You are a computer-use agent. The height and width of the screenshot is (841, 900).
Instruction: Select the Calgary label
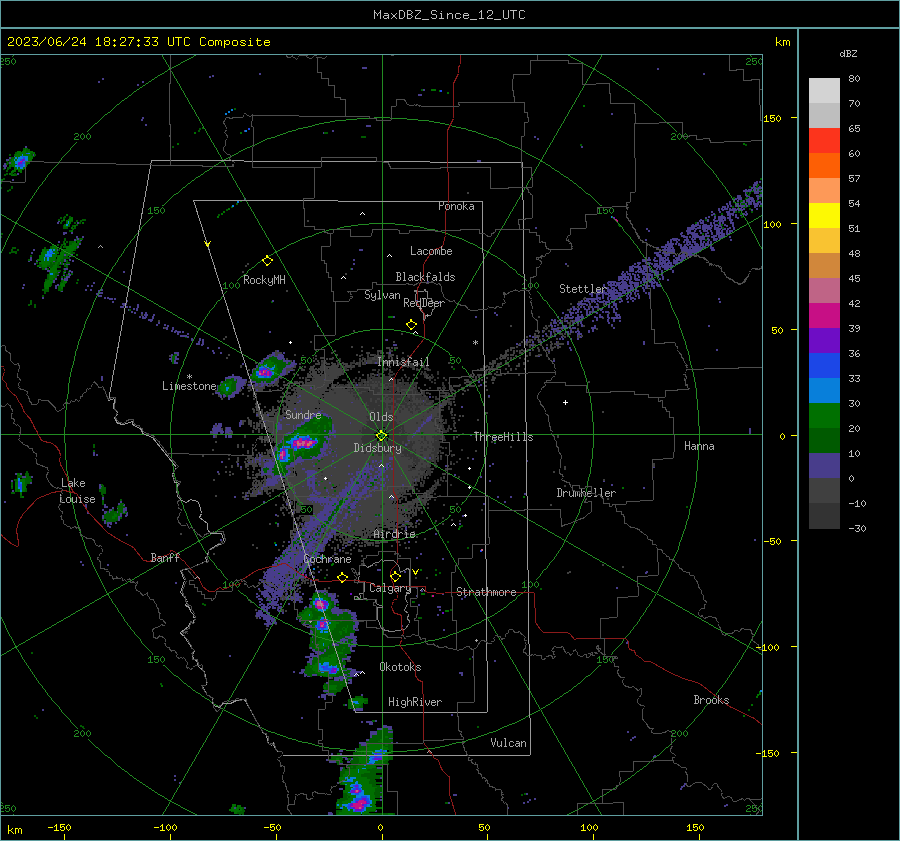coord(390,588)
